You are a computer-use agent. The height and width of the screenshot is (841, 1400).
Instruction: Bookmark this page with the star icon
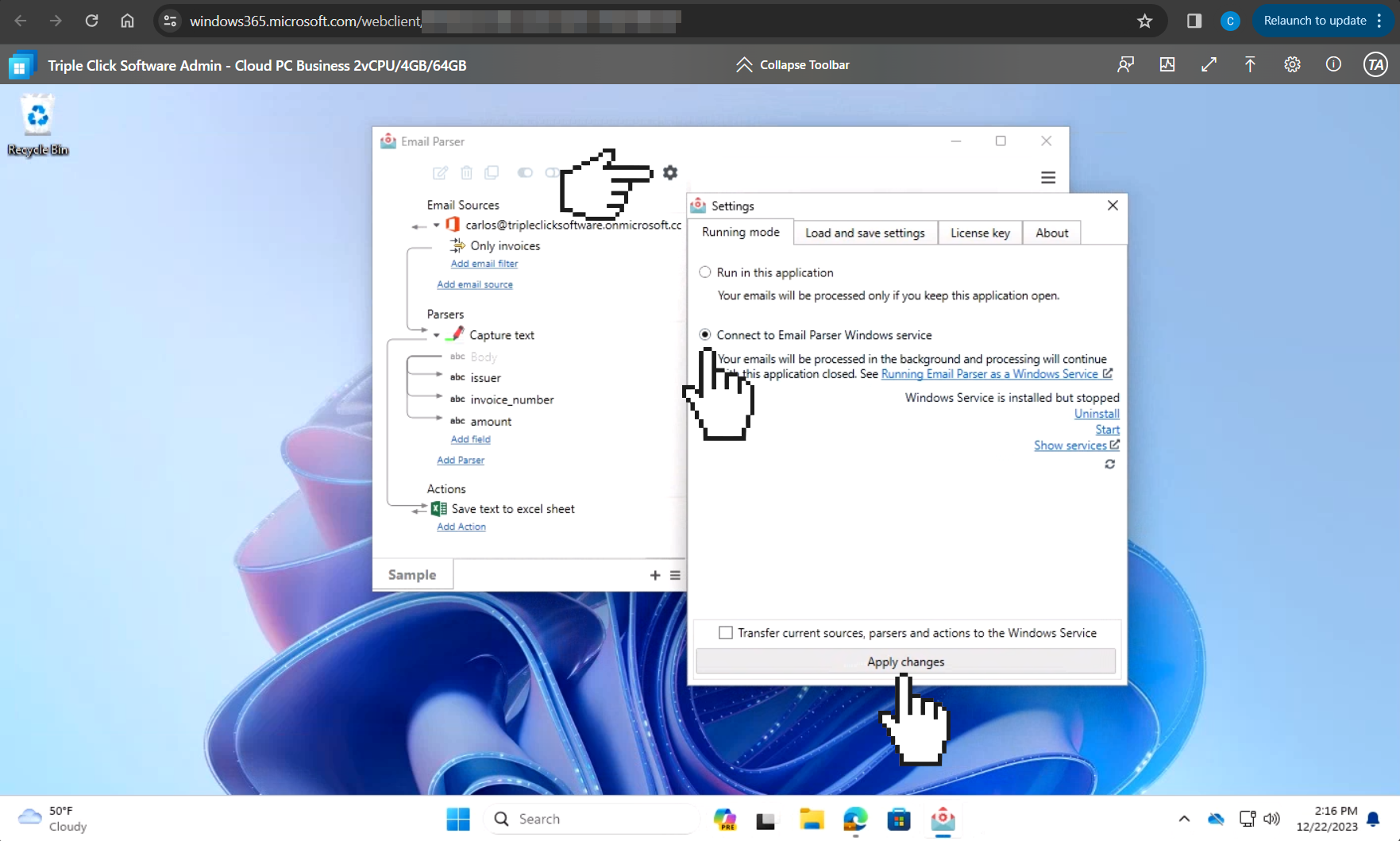pyautogui.click(x=1144, y=21)
